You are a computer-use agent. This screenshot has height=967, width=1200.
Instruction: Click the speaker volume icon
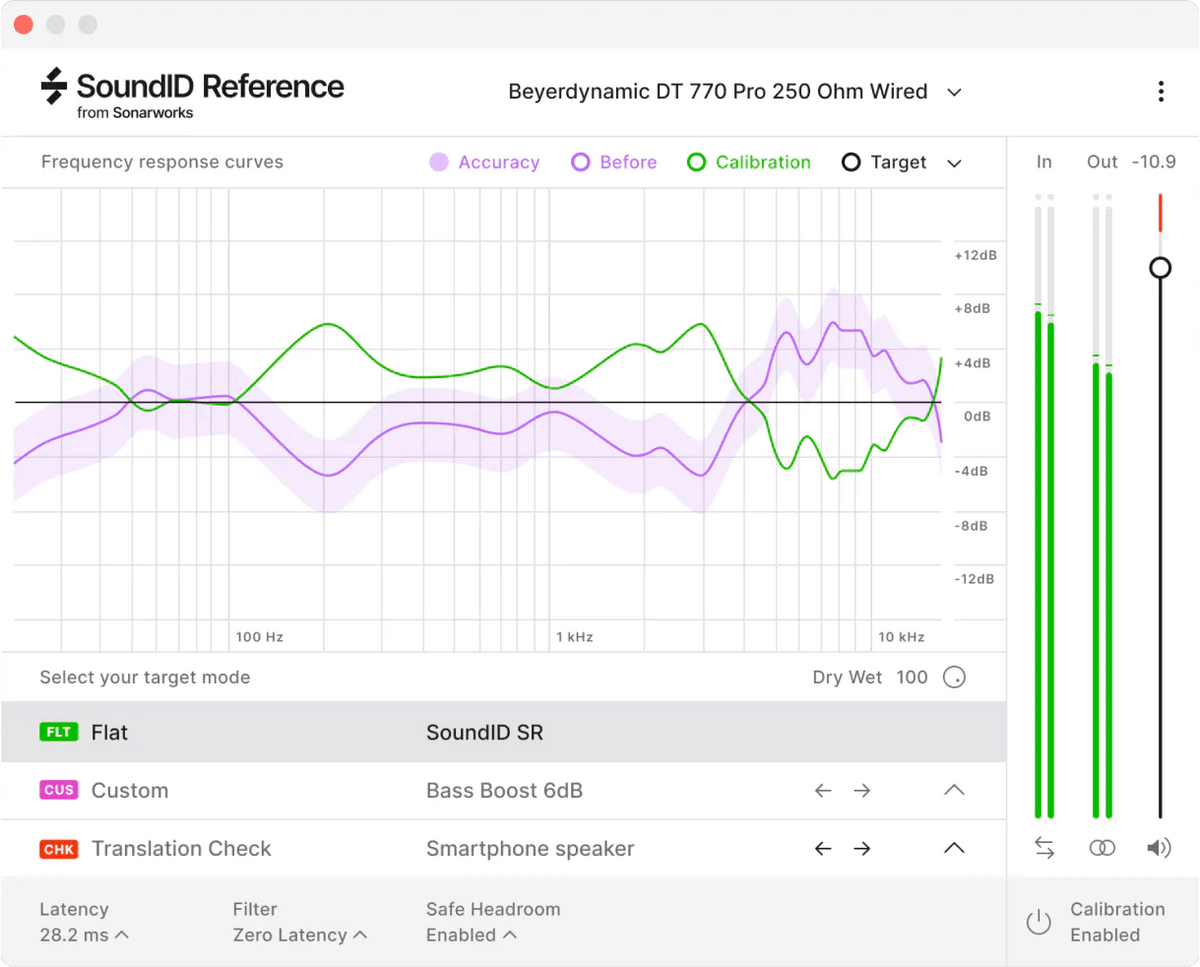[1159, 847]
